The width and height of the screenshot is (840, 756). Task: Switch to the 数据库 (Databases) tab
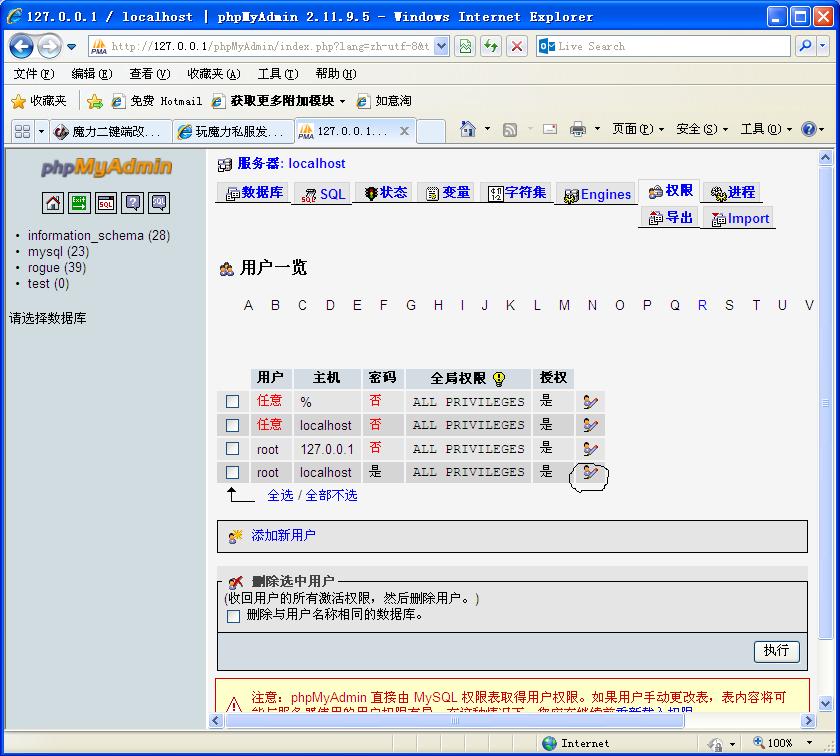pyautogui.click(x=254, y=193)
